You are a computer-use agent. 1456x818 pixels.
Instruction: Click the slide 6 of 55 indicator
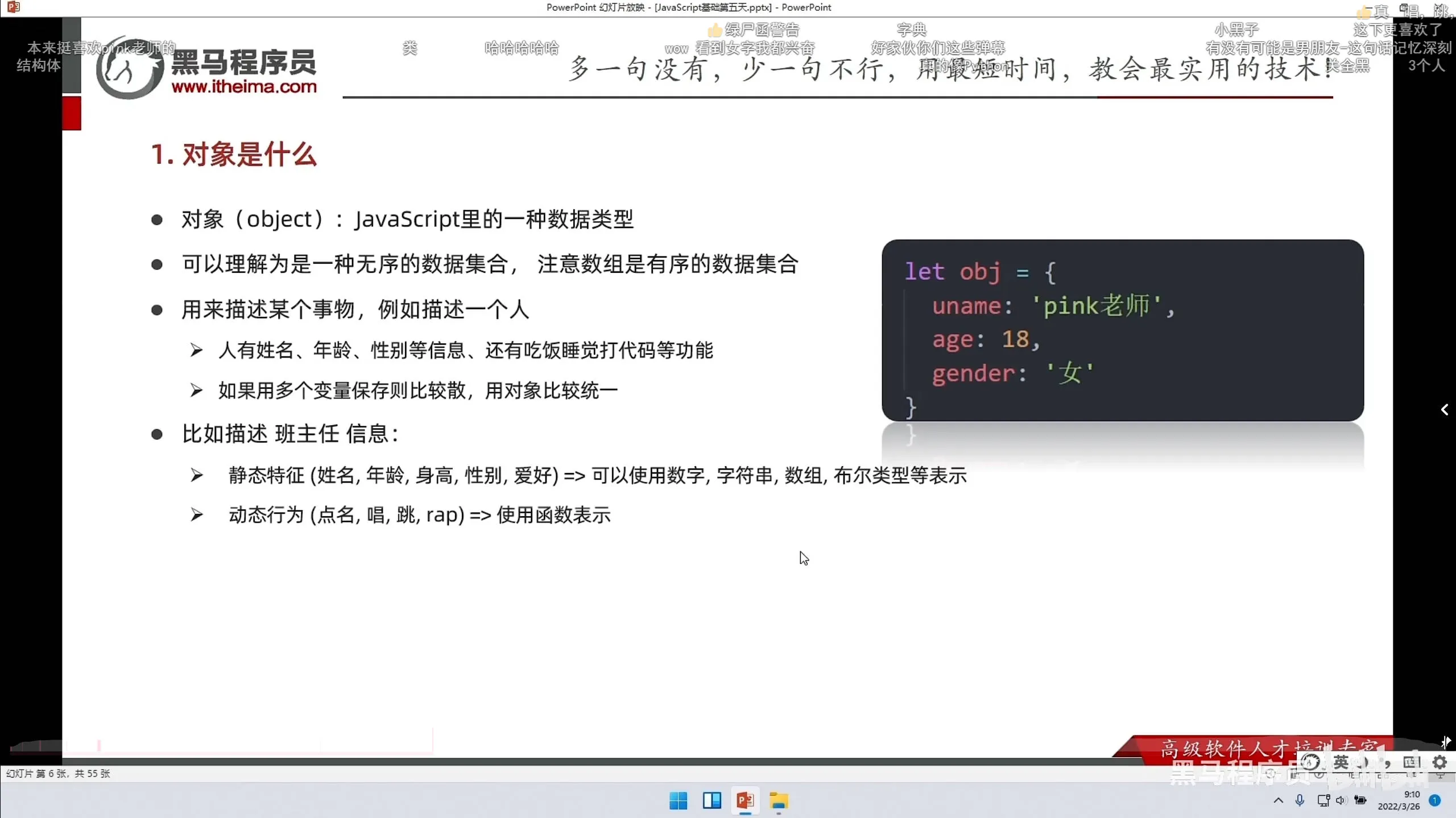click(x=58, y=774)
